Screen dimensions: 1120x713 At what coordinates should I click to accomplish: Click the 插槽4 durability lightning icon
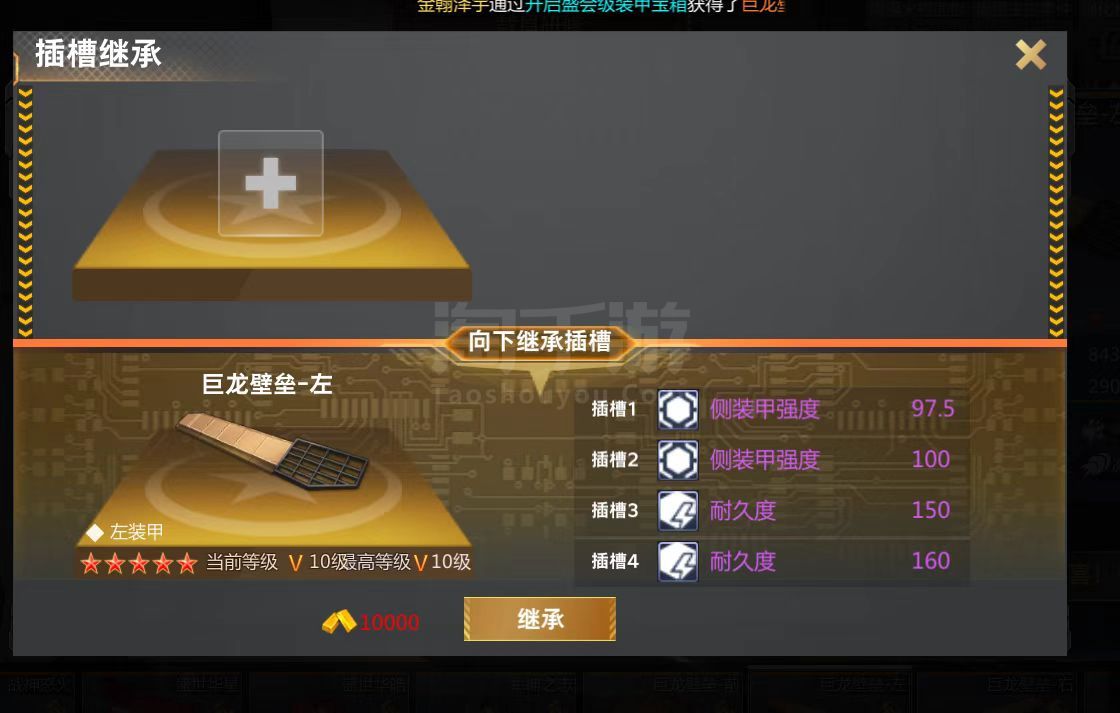678,562
